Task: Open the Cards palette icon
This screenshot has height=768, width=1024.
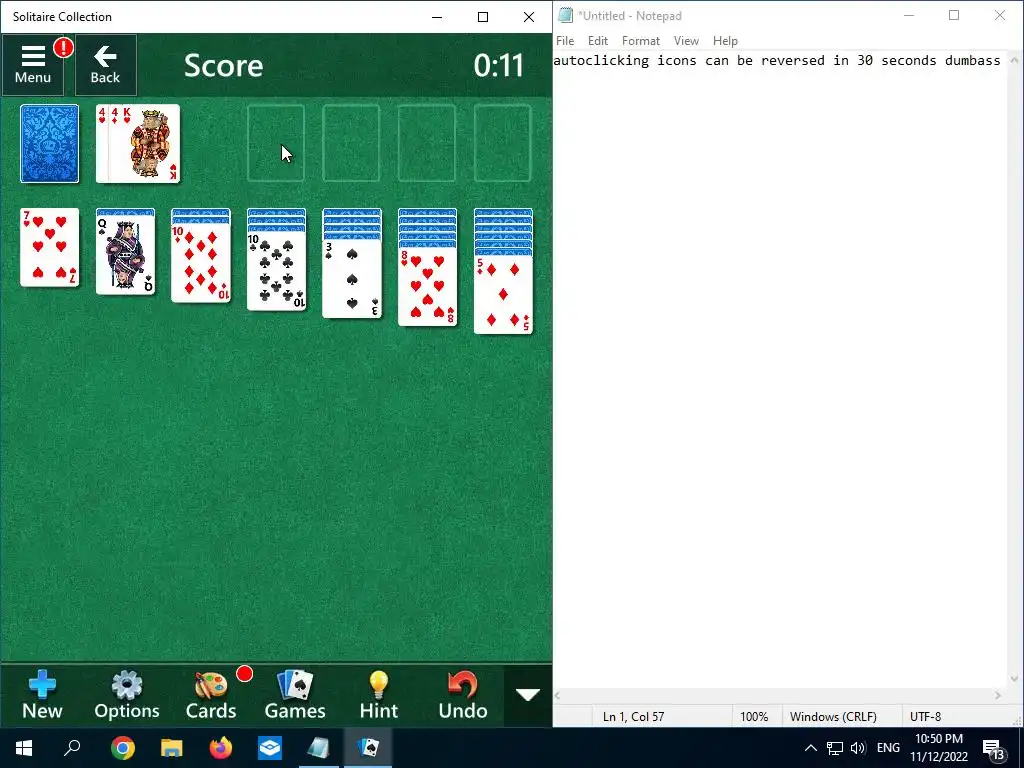Action: [211, 695]
